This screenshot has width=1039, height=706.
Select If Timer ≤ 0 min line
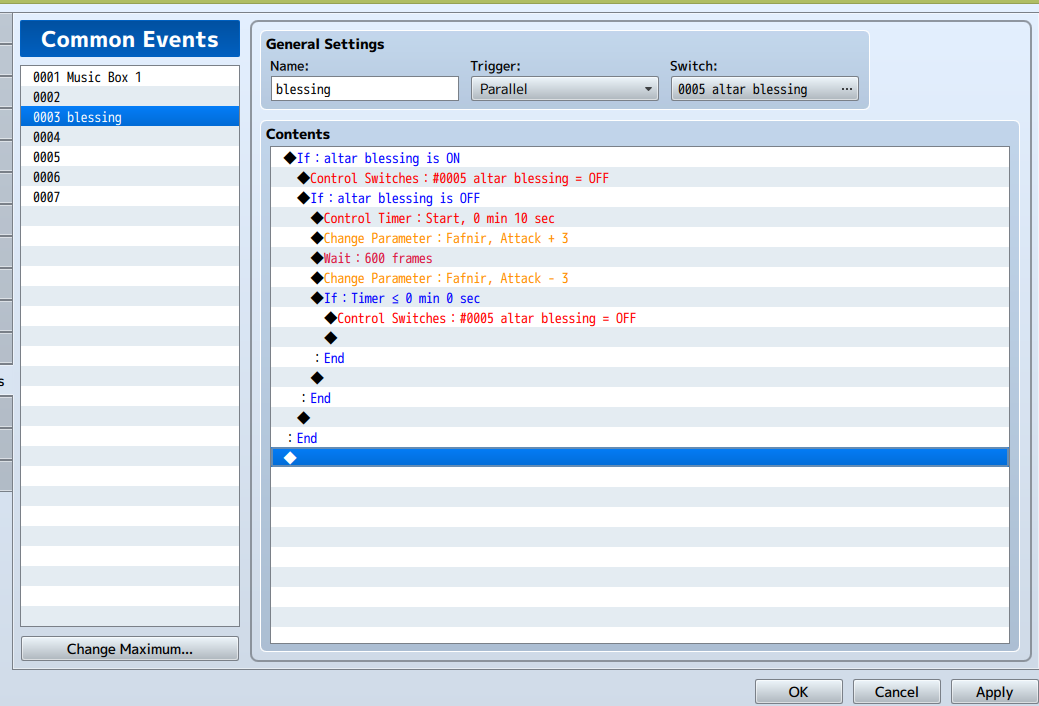tap(640, 298)
